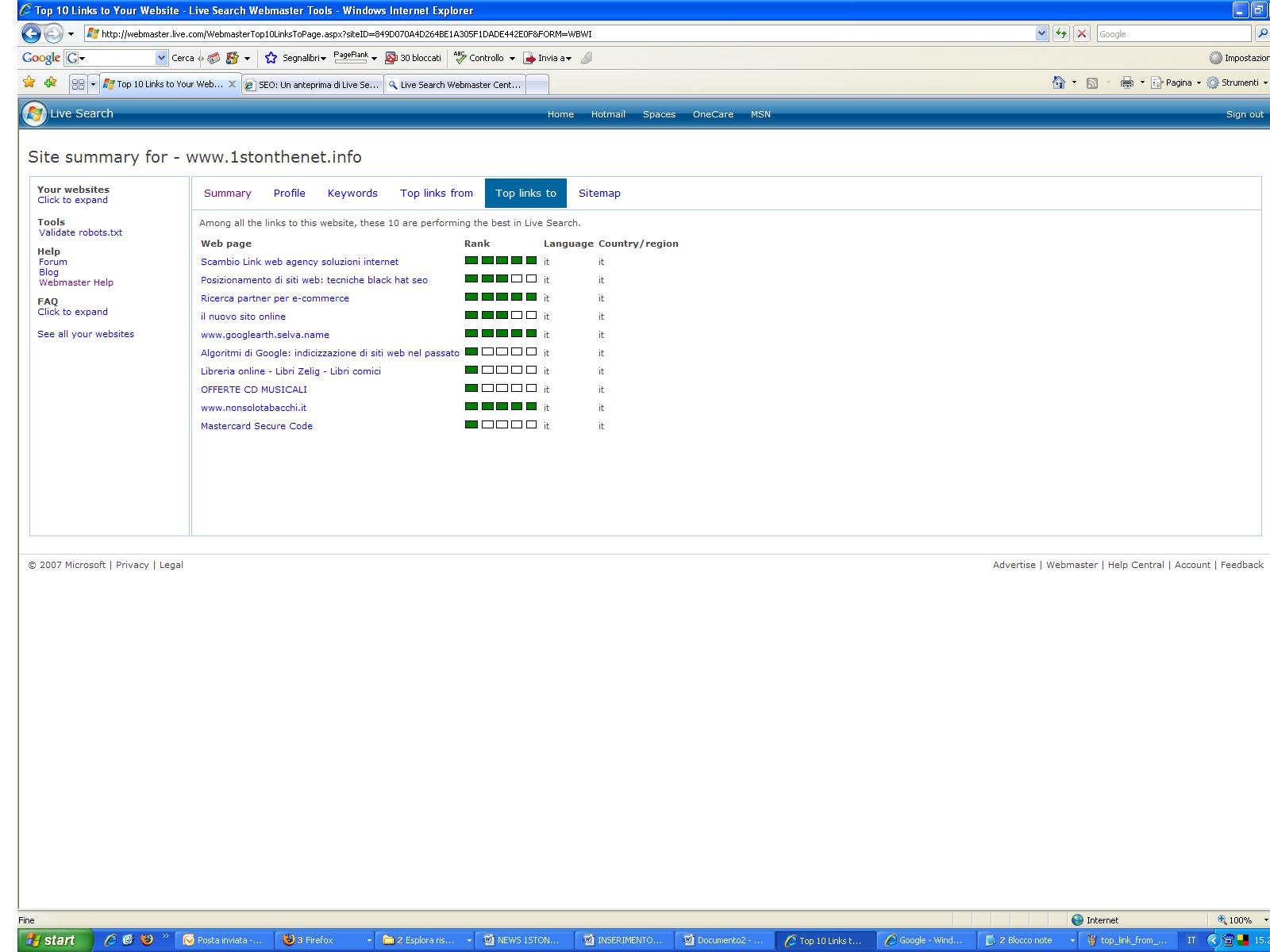Viewport: 1270px width, 952px height.
Task: Open the address bar history dropdown
Action: point(1041,33)
